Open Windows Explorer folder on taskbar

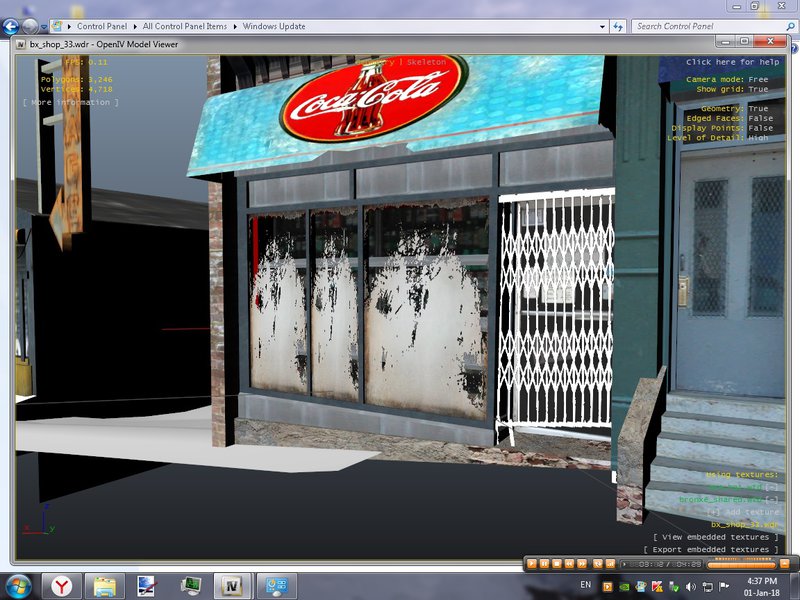(104, 586)
